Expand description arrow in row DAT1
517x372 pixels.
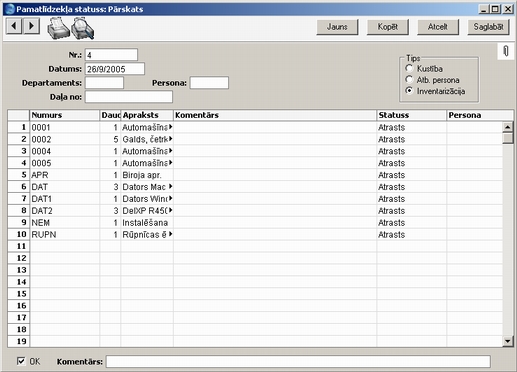[x=170, y=198]
